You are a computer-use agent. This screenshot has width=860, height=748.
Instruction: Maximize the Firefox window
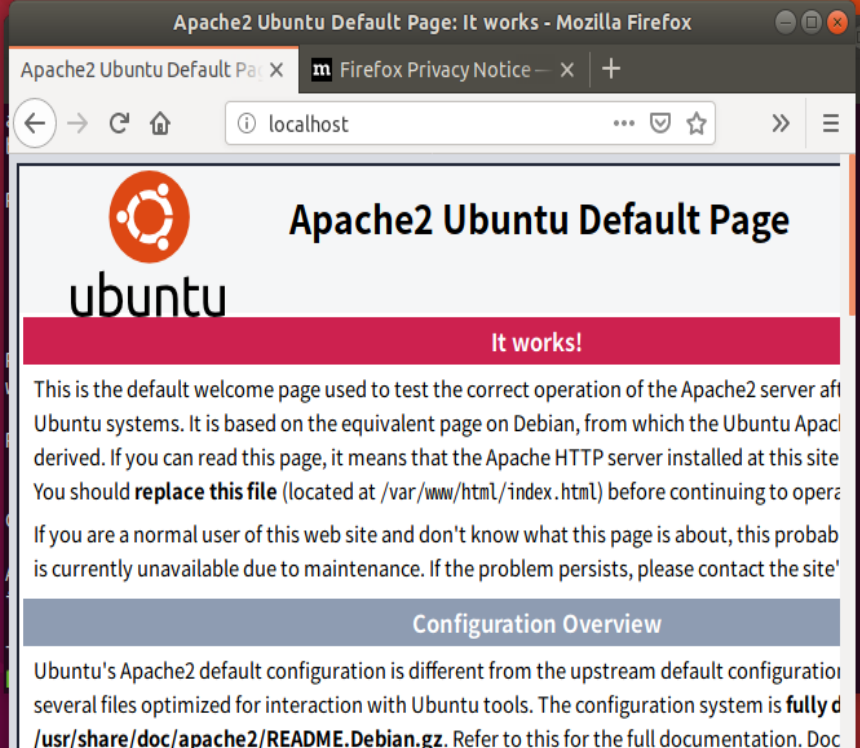(x=811, y=22)
